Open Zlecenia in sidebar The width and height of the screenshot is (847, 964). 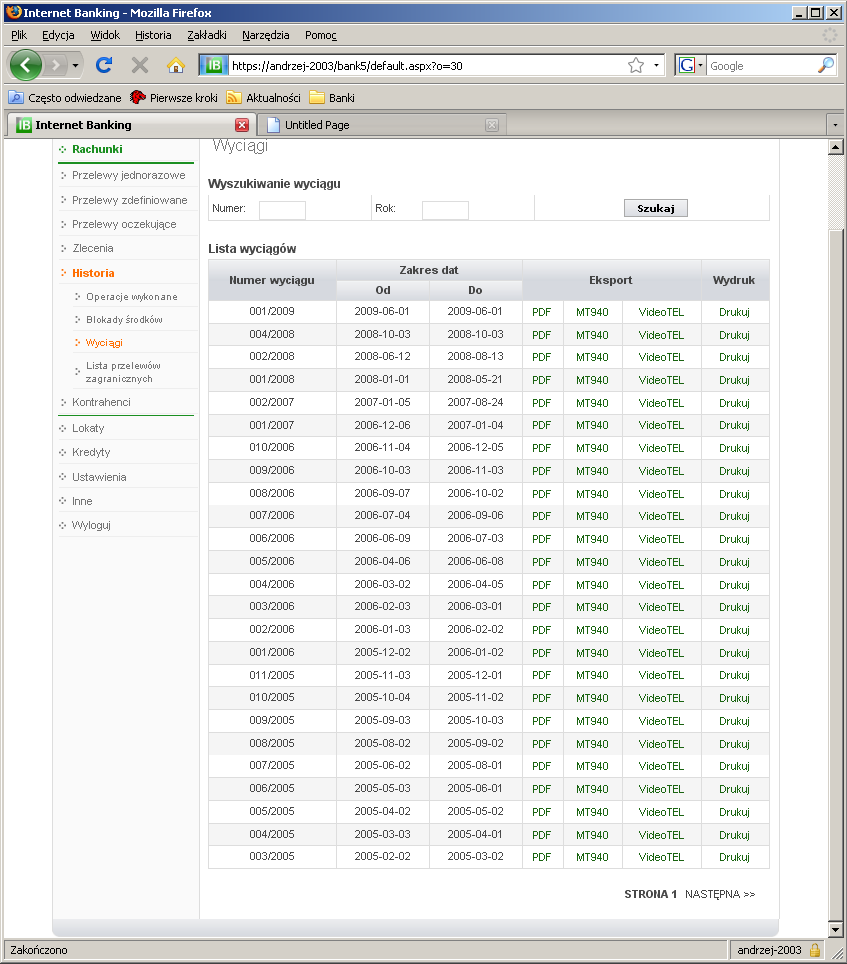[93, 248]
